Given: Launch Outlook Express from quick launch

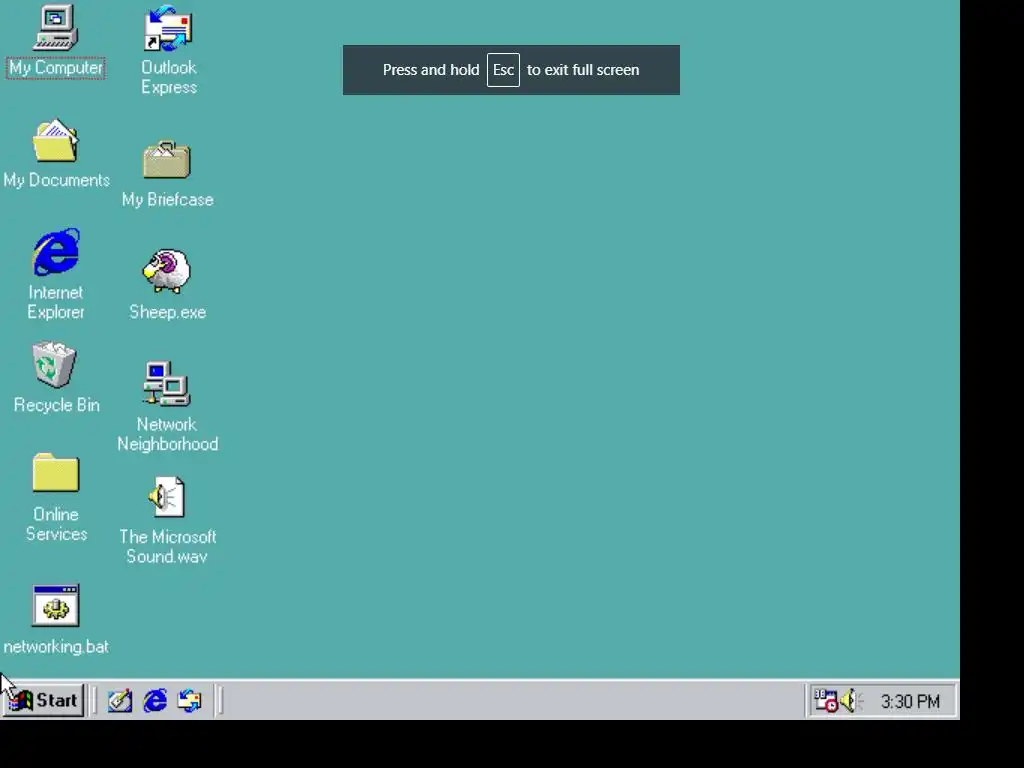Looking at the screenshot, I should (x=189, y=701).
